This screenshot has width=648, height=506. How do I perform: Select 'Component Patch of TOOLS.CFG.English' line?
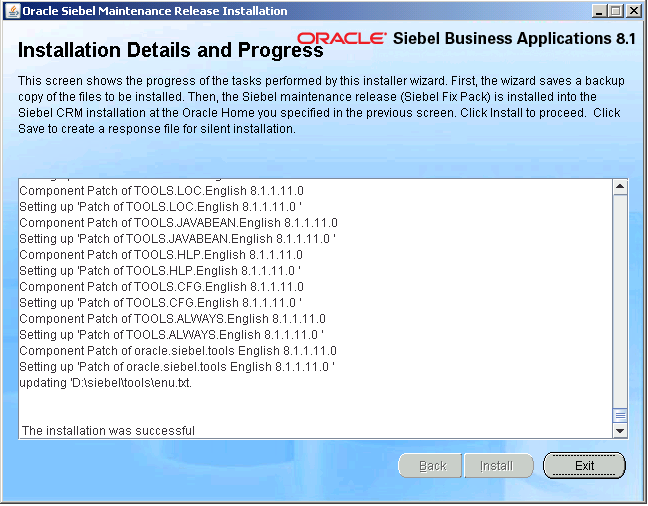(x=162, y=286)
